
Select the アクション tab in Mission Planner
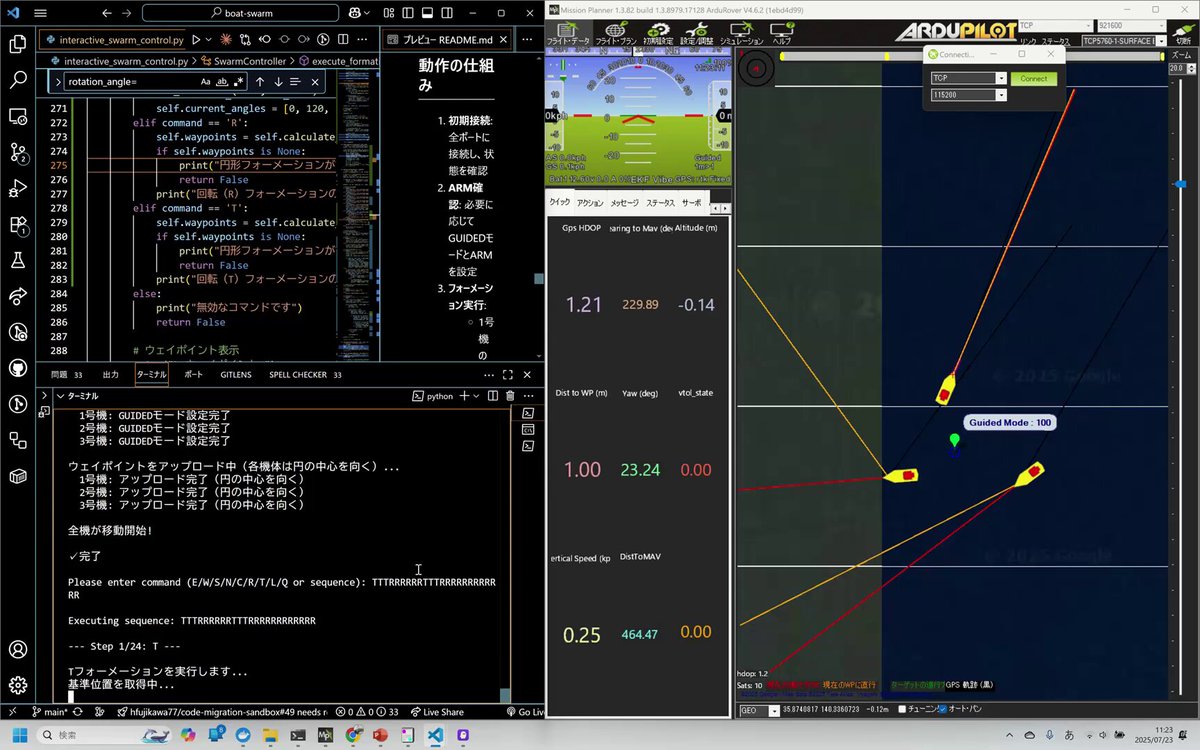[x=590, y=203]
